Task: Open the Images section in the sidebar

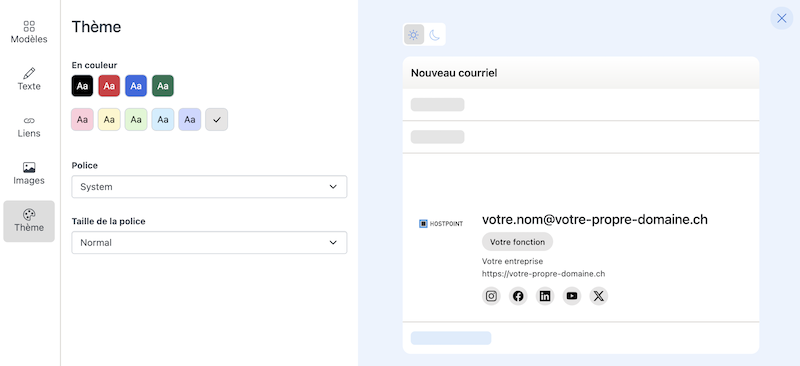Action: coord(29,174)
